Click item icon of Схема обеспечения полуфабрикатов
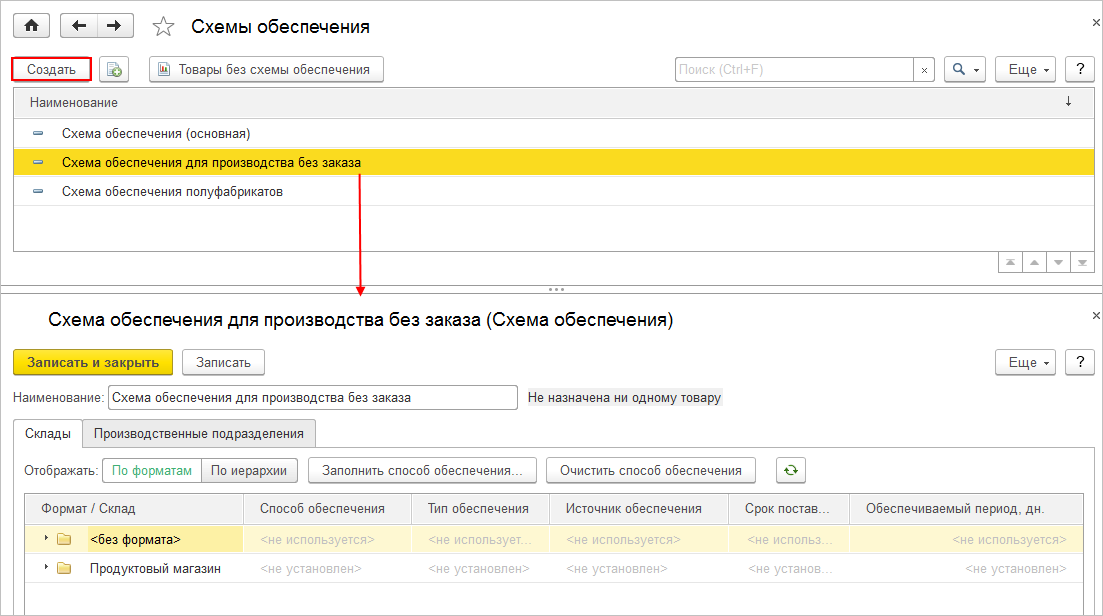 (38, 191)
